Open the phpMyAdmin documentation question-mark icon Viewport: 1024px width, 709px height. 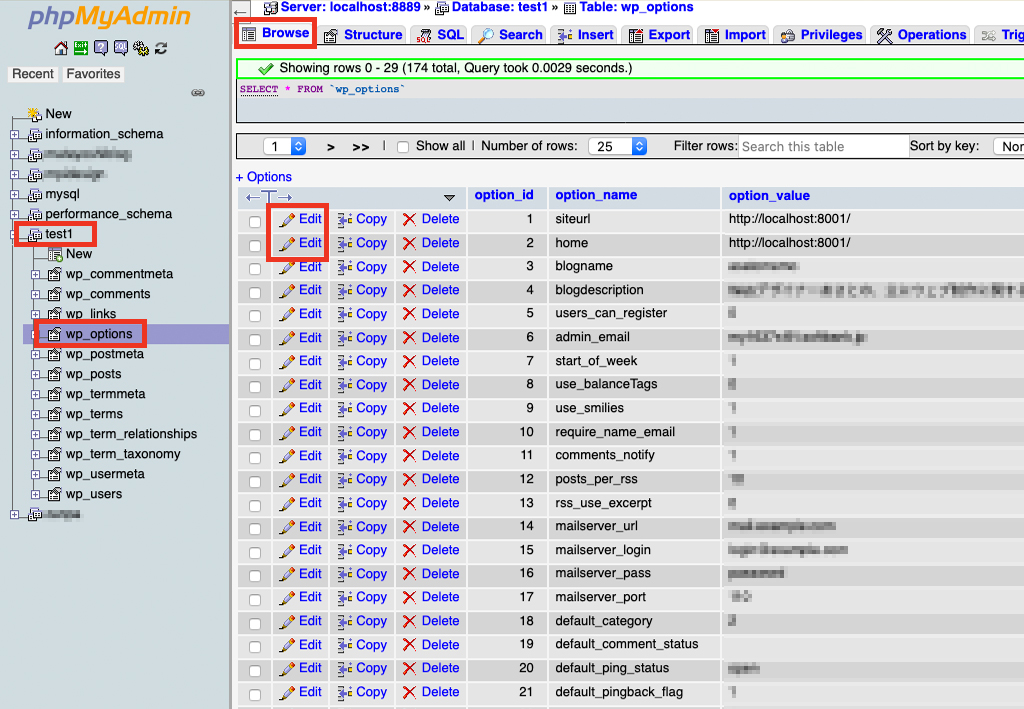click(x=101, y=48)
